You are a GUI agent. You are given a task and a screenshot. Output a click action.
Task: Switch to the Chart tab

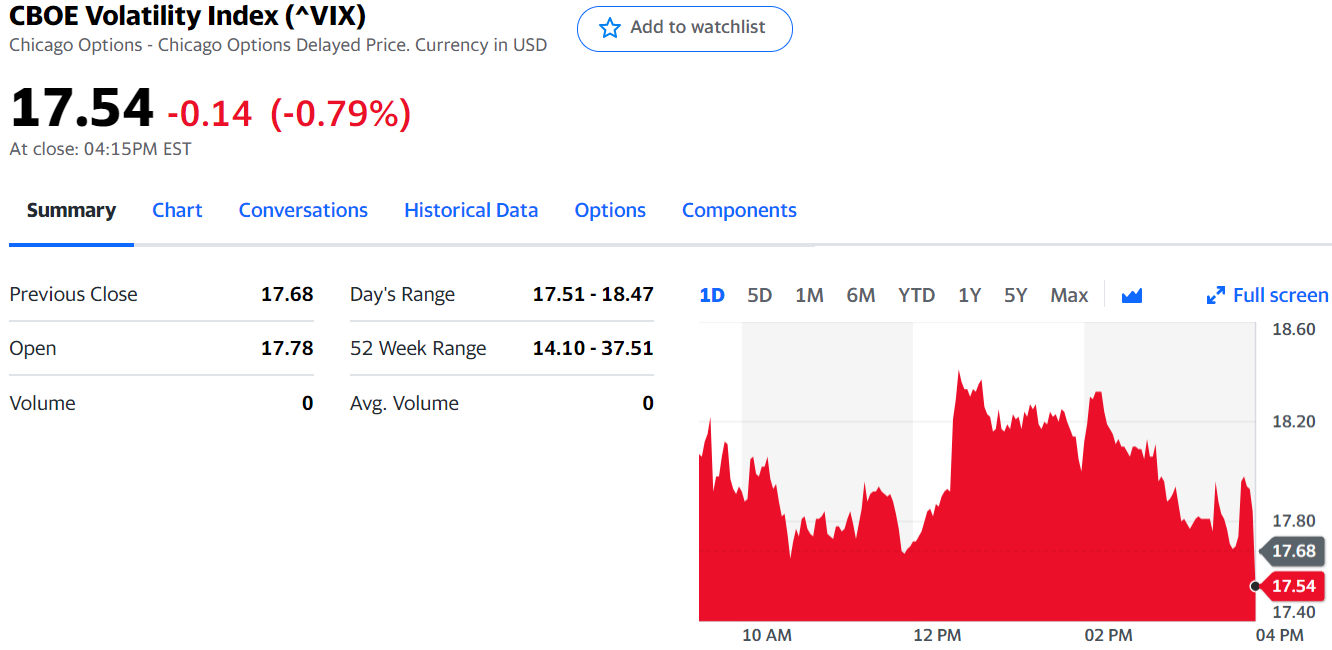pyautogui.click(x=177, y=210)
